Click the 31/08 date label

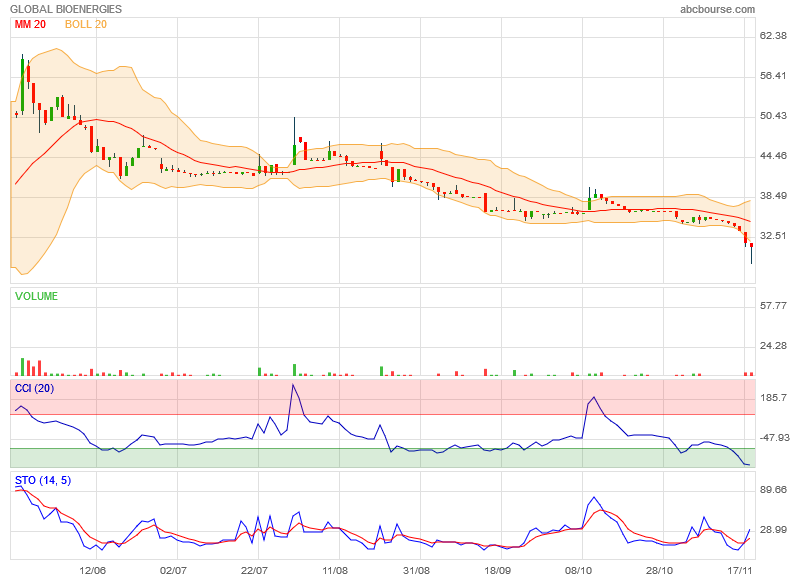[416, 570]
